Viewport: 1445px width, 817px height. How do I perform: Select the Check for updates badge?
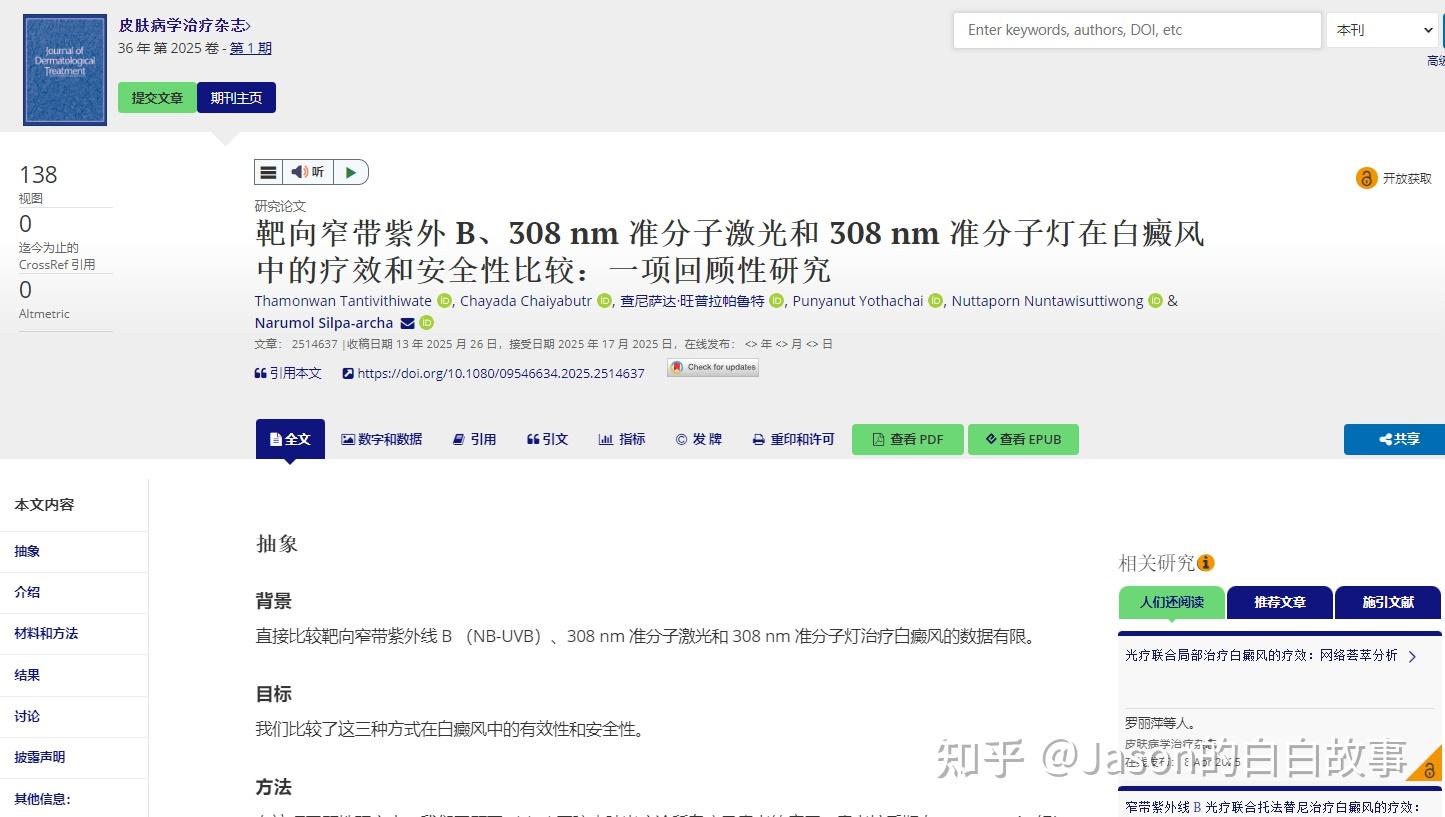[x=712, y=367]
